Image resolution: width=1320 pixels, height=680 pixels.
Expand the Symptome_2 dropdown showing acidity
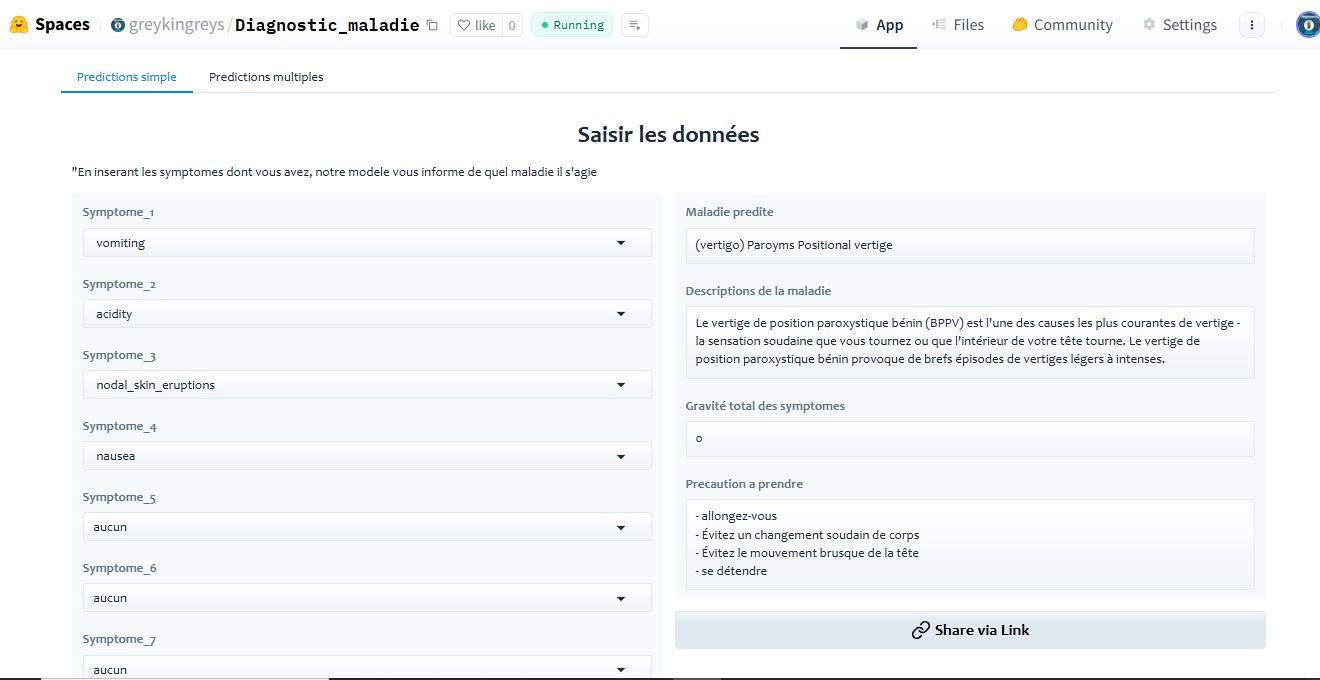[367, 314]
